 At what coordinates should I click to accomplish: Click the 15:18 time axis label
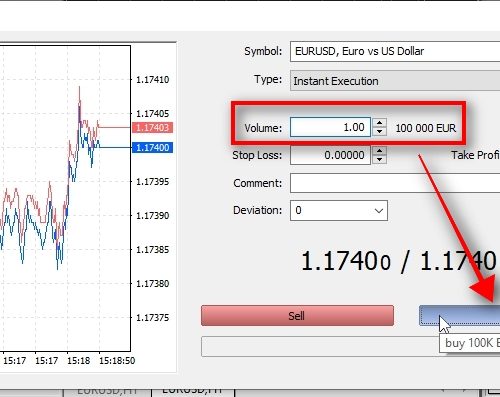pos(79,361)
